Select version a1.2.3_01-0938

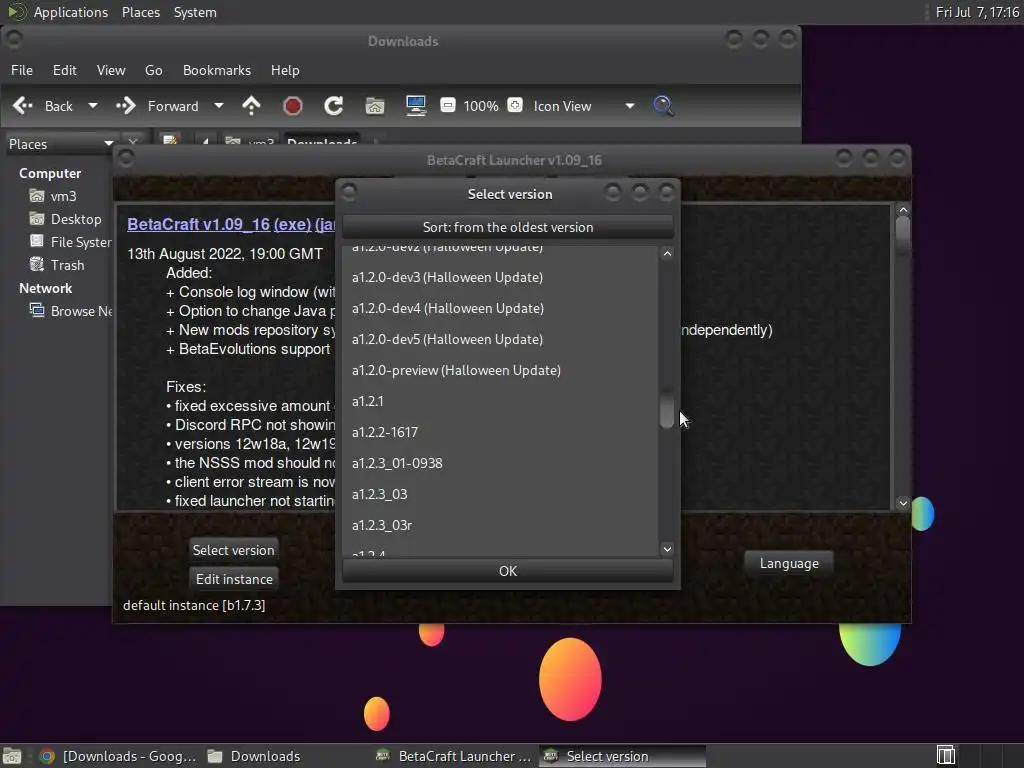(x=500, y=463)
